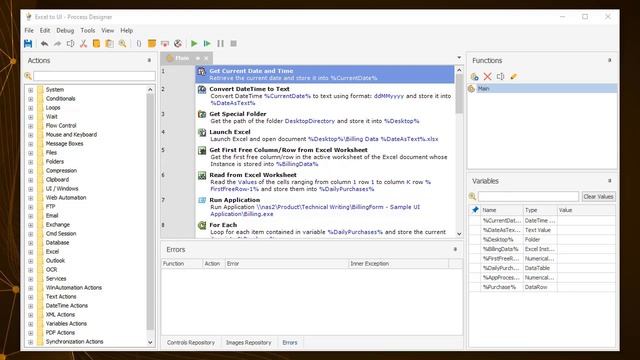Sort by the Type column in Variables
Image resolution: width=640 pixels, height=360 pixels.
click(540, 210)
